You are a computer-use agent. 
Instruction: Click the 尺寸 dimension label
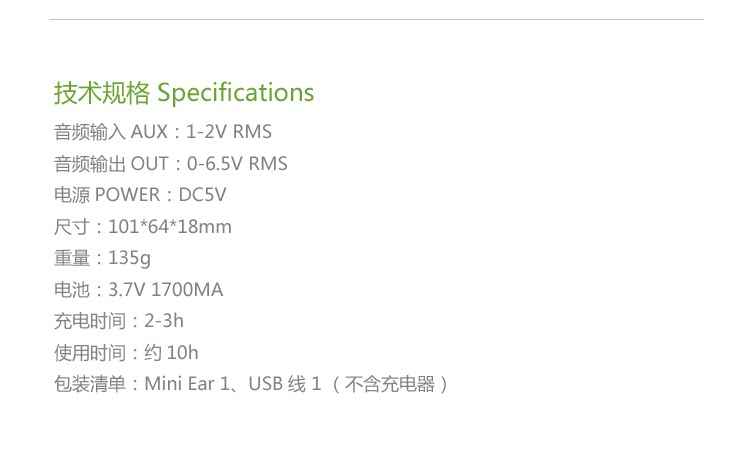73,227
